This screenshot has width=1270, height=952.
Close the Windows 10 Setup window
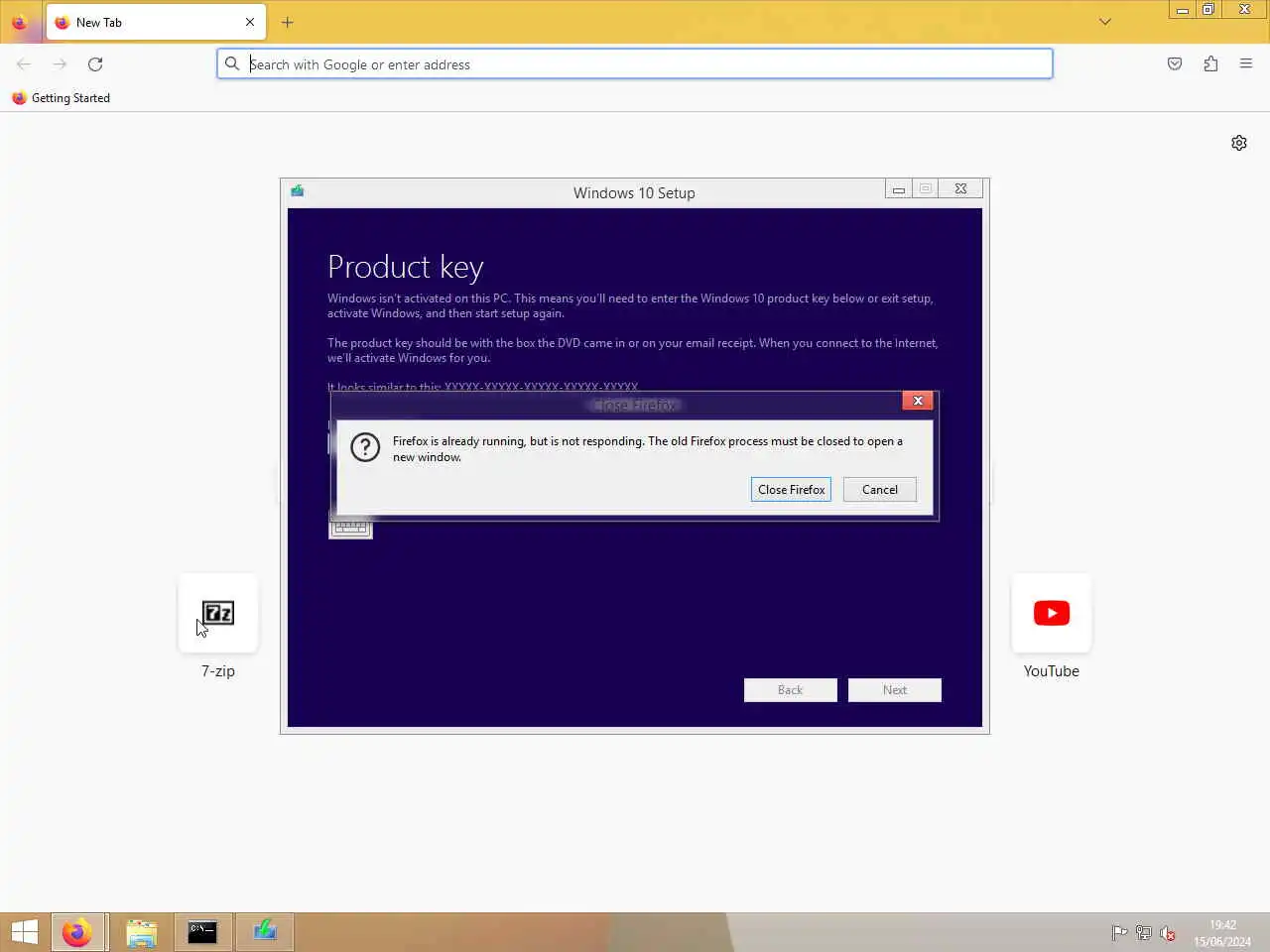(960, 188)
